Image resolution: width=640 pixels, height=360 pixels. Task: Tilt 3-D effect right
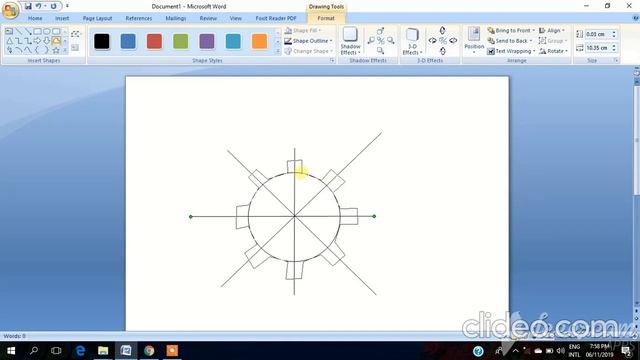coord(453,40)
